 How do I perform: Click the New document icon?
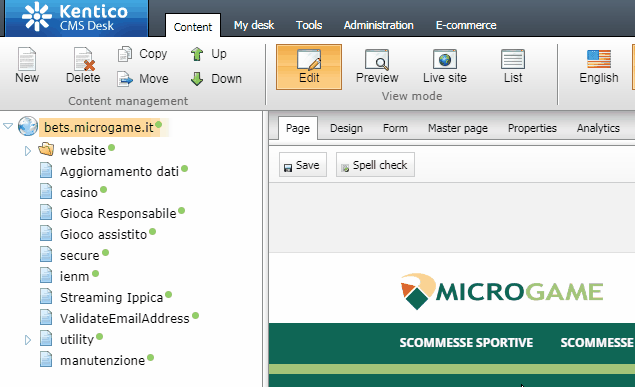[27, 59]
